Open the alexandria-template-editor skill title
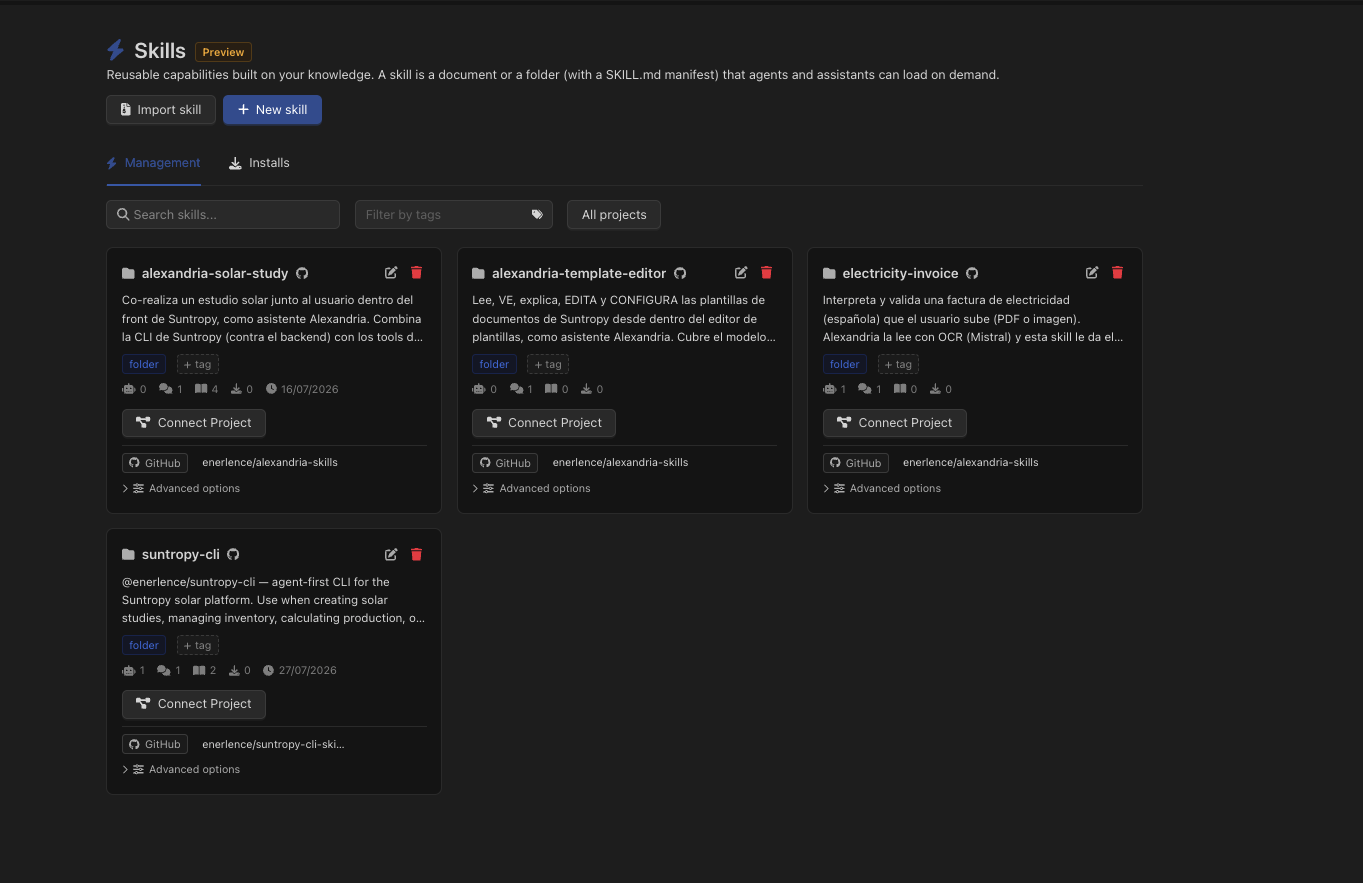1363x883 pixels. 579,273
